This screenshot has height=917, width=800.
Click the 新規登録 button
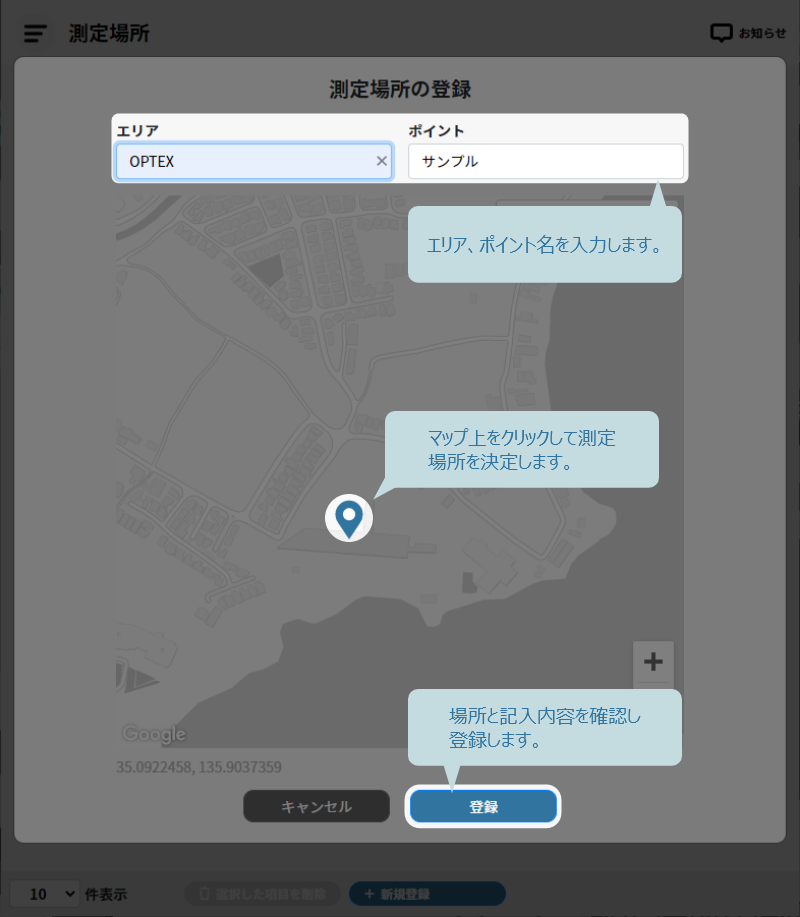pyautogui.click(x=427, y=894)
